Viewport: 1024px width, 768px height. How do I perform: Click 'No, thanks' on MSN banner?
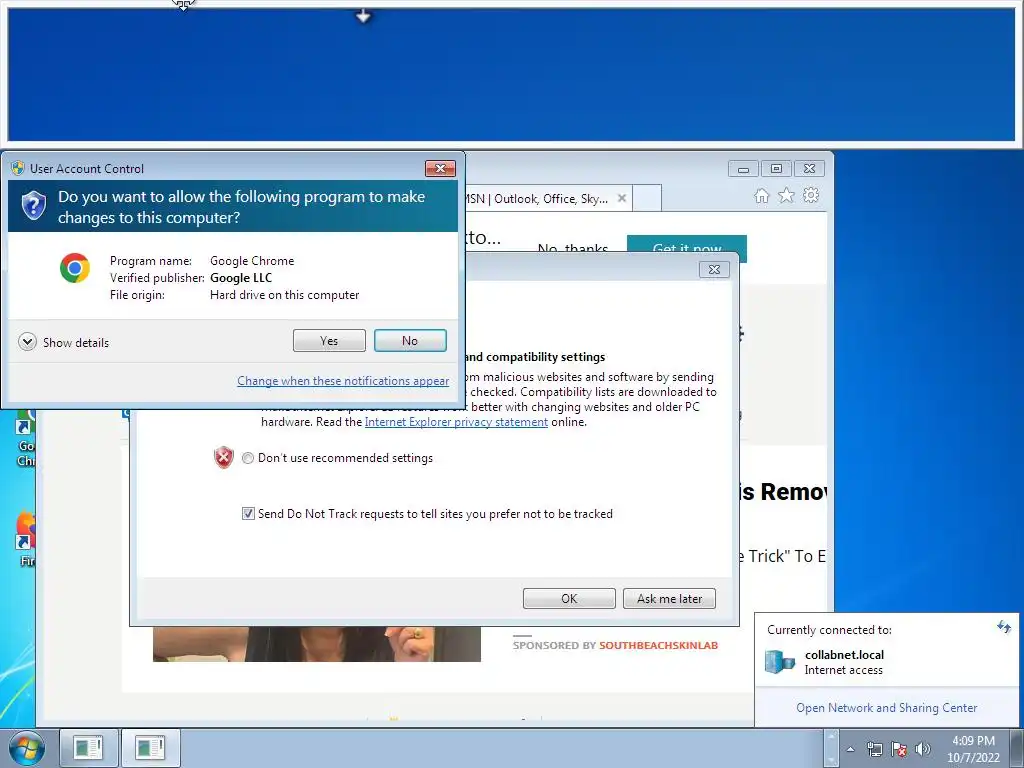tap(573, 248)
